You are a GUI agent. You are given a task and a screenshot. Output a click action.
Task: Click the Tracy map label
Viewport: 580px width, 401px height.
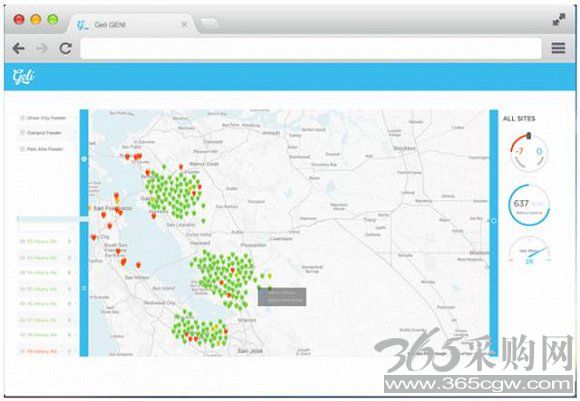pyautogui.click(x=370, y=219)
